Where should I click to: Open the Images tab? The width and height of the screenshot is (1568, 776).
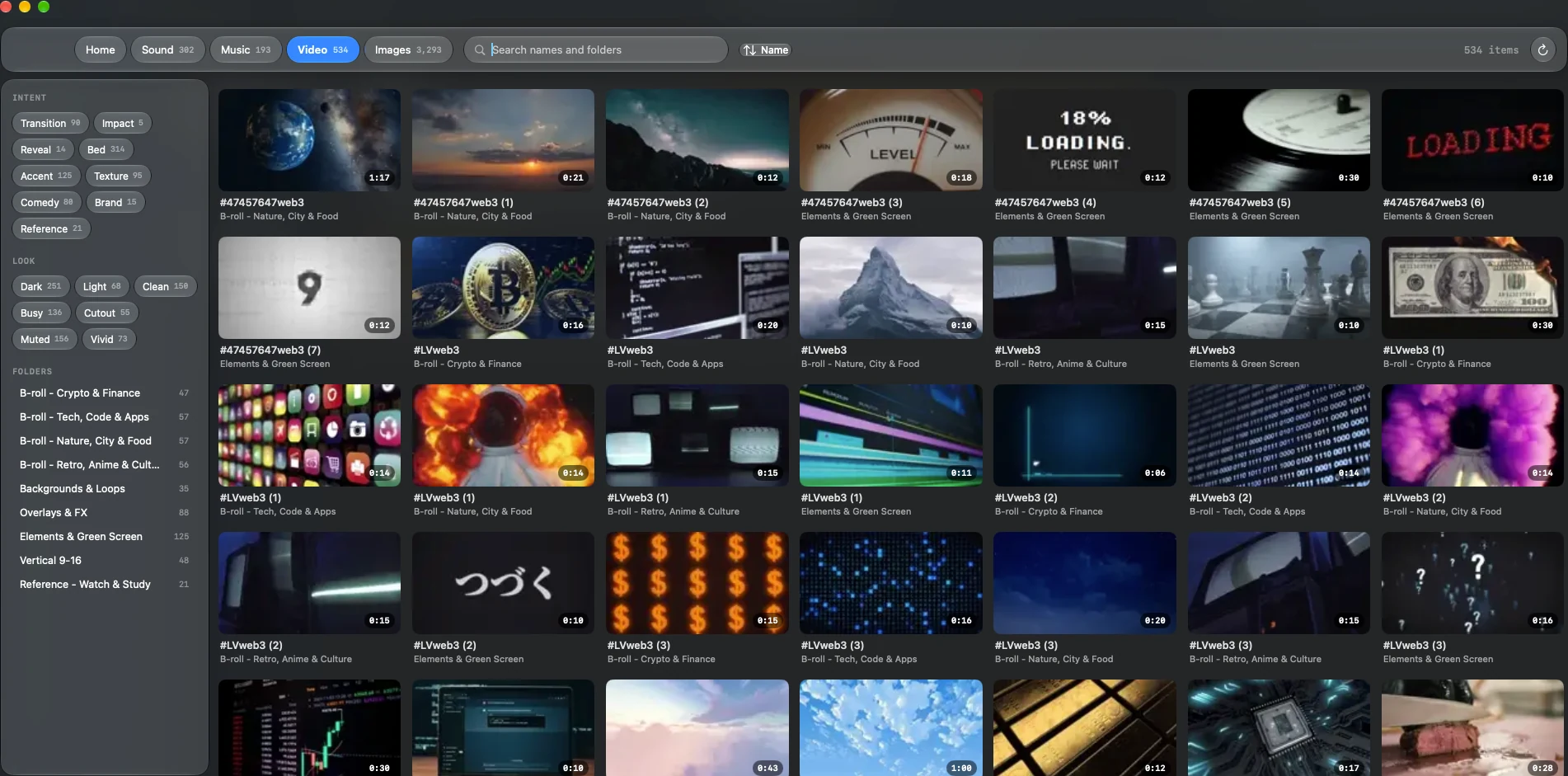tap(408, 49)
